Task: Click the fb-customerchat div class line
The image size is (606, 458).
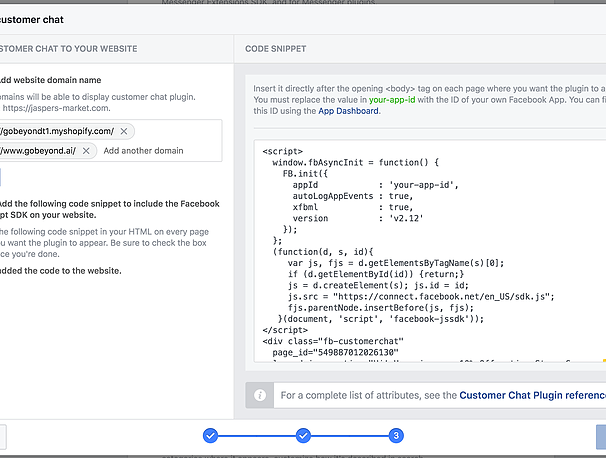Action: coord(333,341)
